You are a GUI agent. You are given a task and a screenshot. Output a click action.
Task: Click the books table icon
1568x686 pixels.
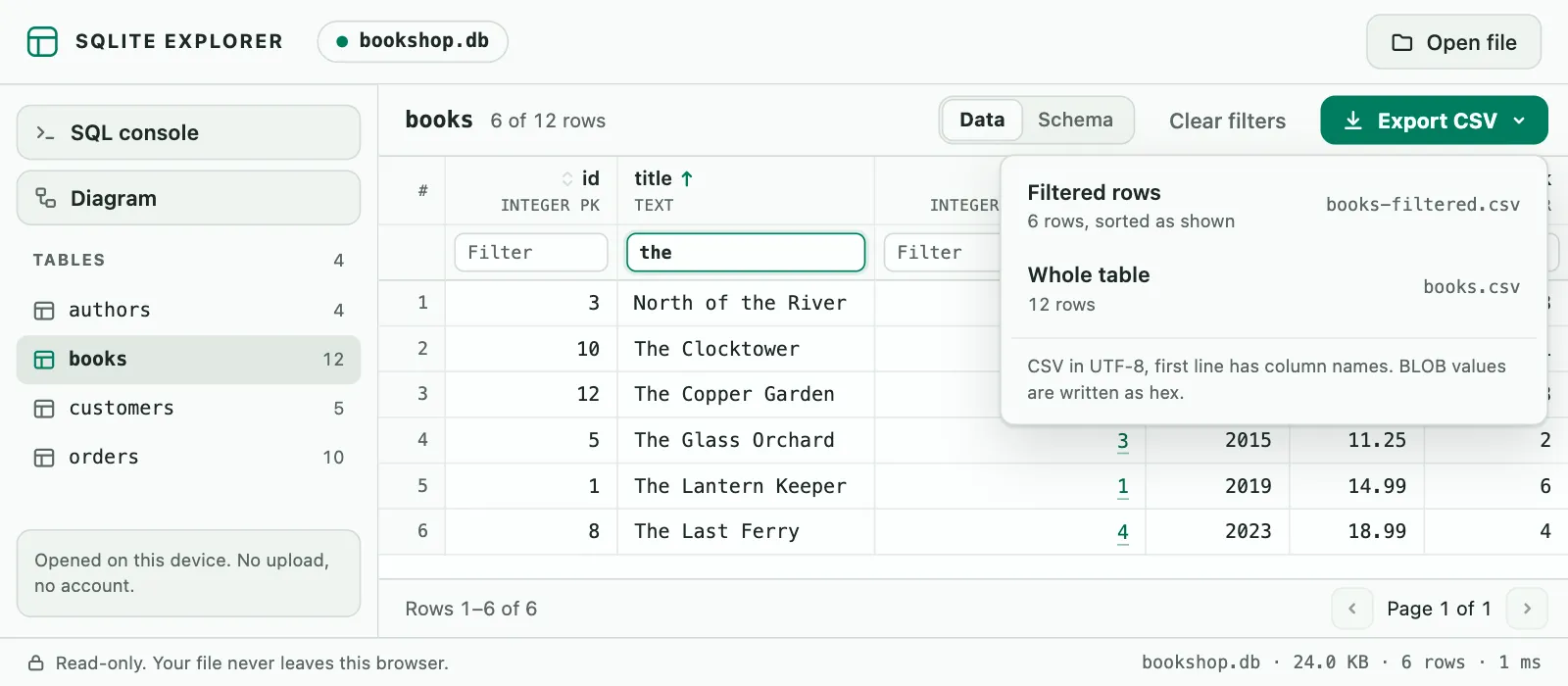[44, 360]
